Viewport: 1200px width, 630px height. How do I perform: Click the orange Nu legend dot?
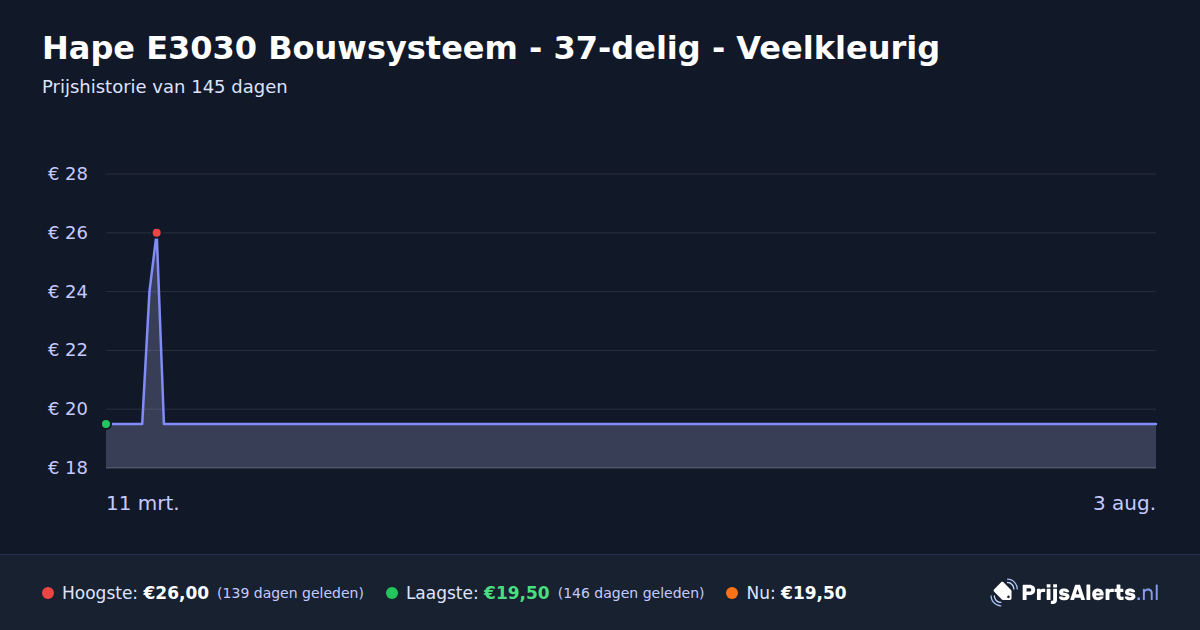[x=732, y=593]
